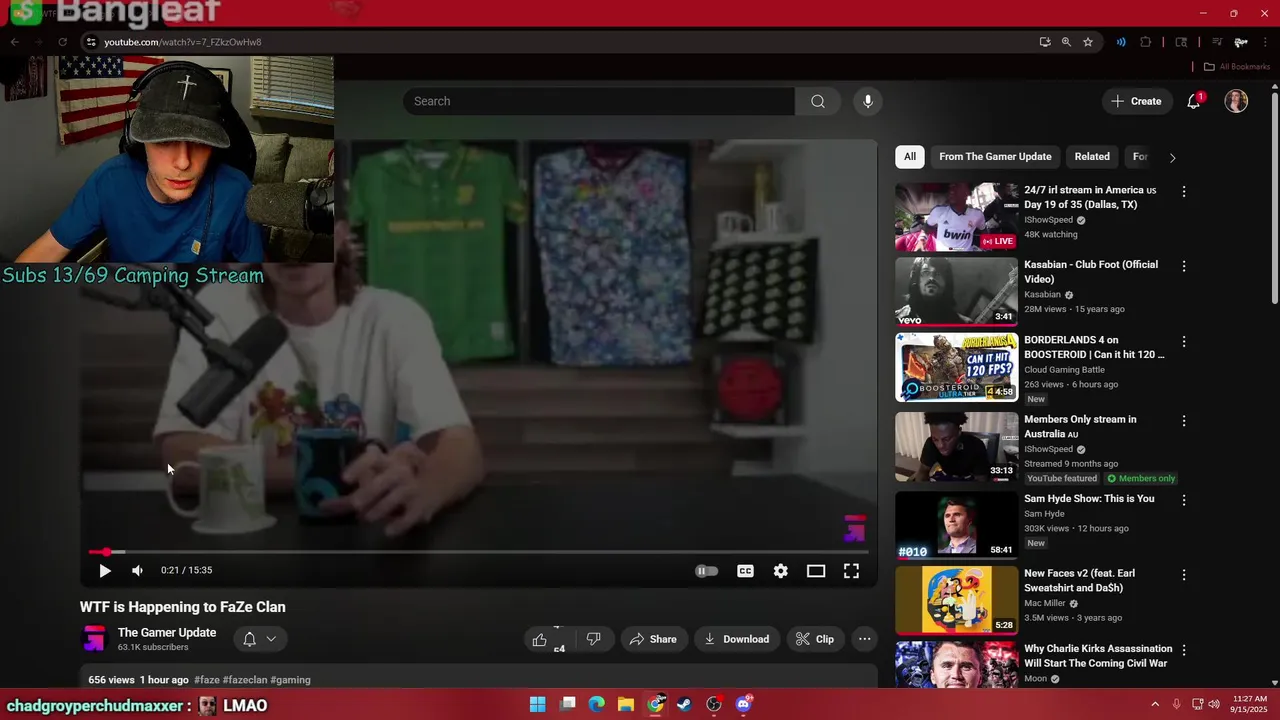Viewport: 1280px width, 720px height.
Task: Open The Gamer Update channel name link
Action: 167,632
